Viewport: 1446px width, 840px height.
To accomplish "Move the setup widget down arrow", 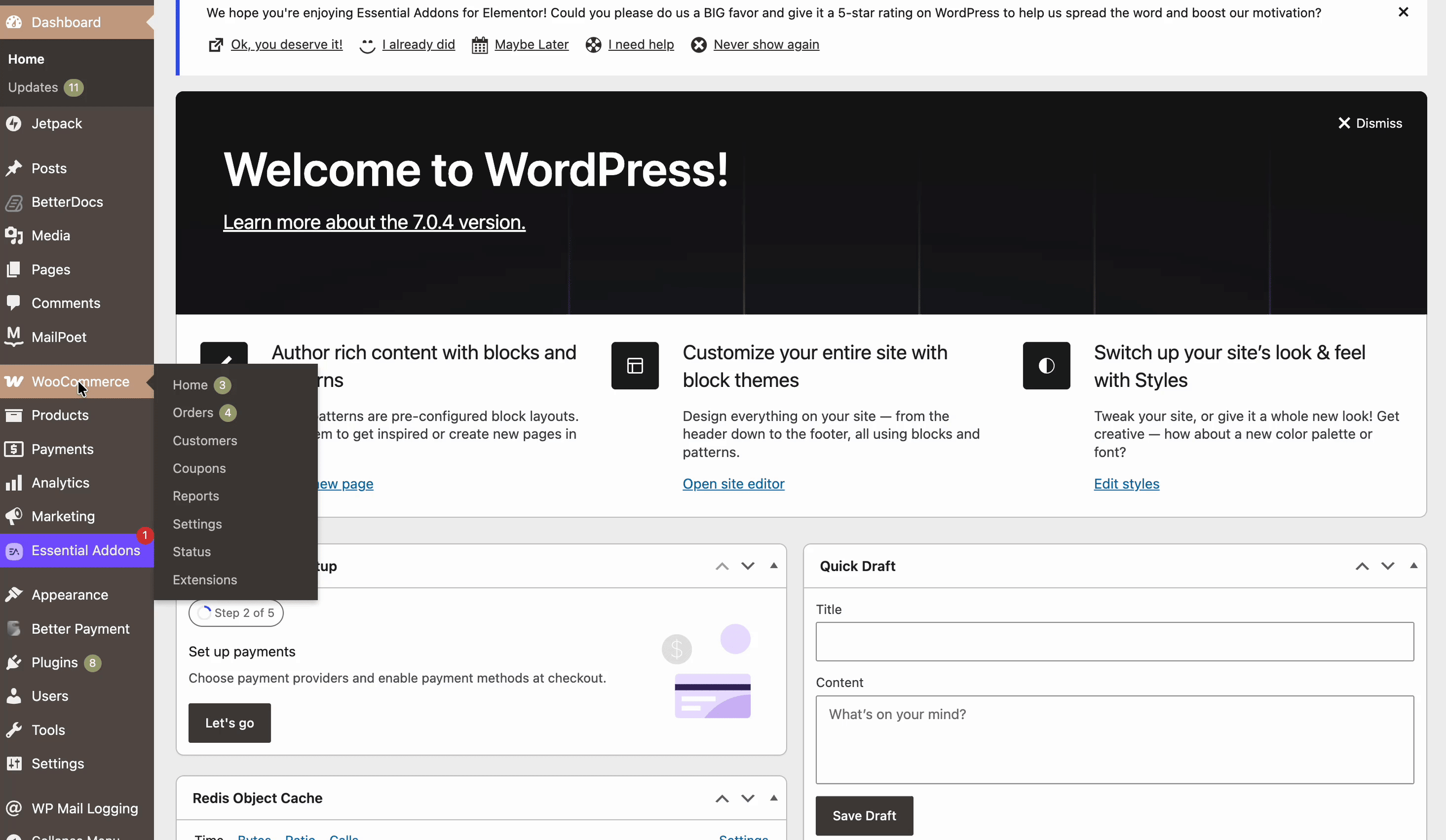I will coord(747,565).
